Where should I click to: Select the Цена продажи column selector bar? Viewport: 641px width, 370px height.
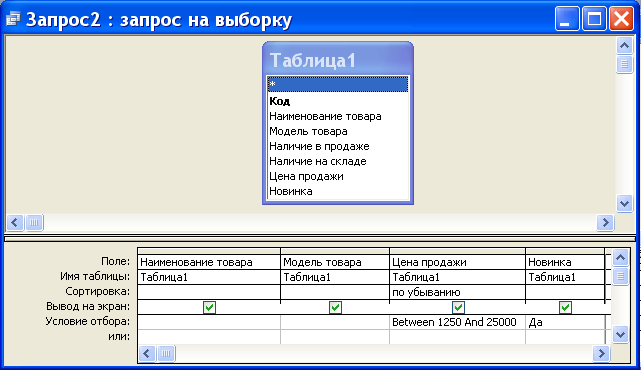457,251
